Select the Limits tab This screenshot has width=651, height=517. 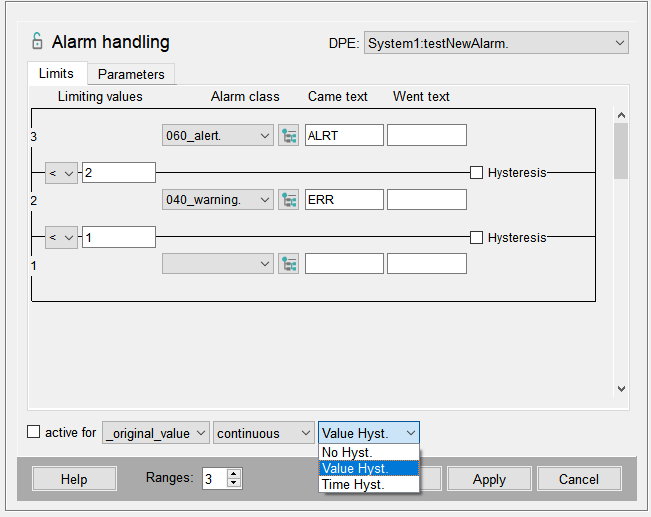[56, 74]
